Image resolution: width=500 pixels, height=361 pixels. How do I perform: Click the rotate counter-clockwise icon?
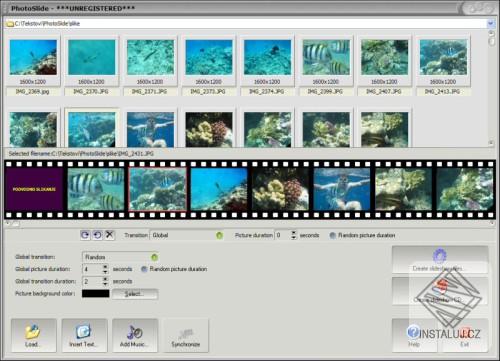click(97, 235)
